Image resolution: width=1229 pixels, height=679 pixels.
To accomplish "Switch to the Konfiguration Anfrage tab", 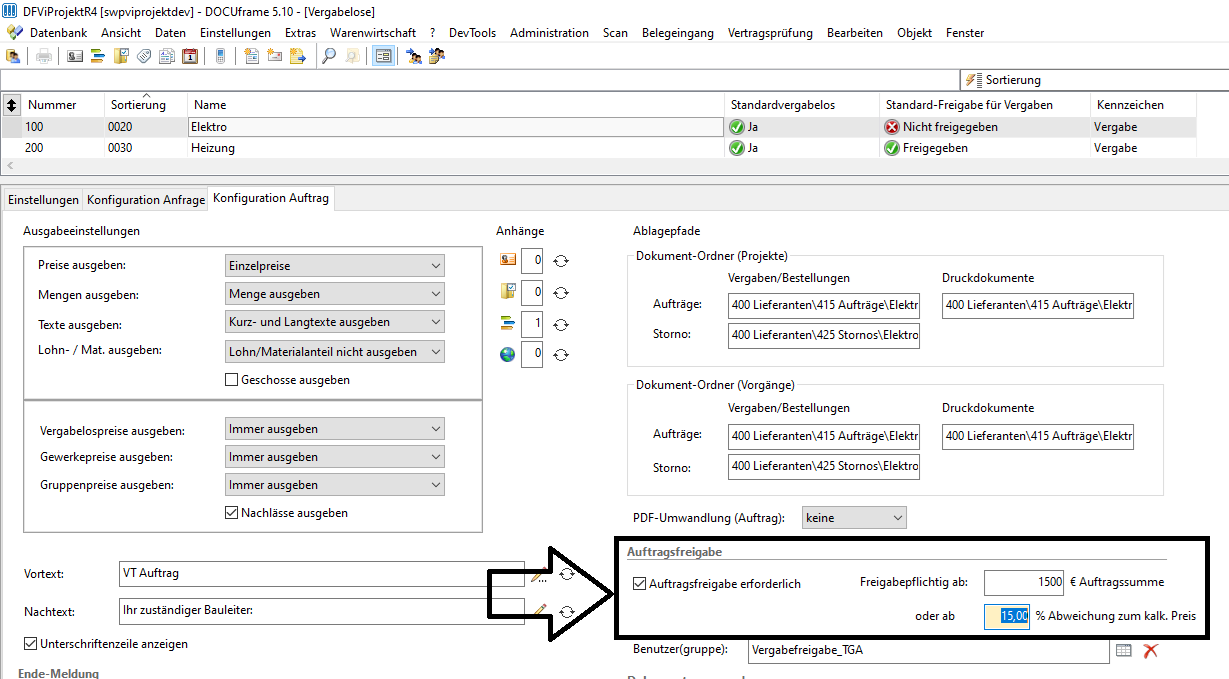I will click(146, 199).
